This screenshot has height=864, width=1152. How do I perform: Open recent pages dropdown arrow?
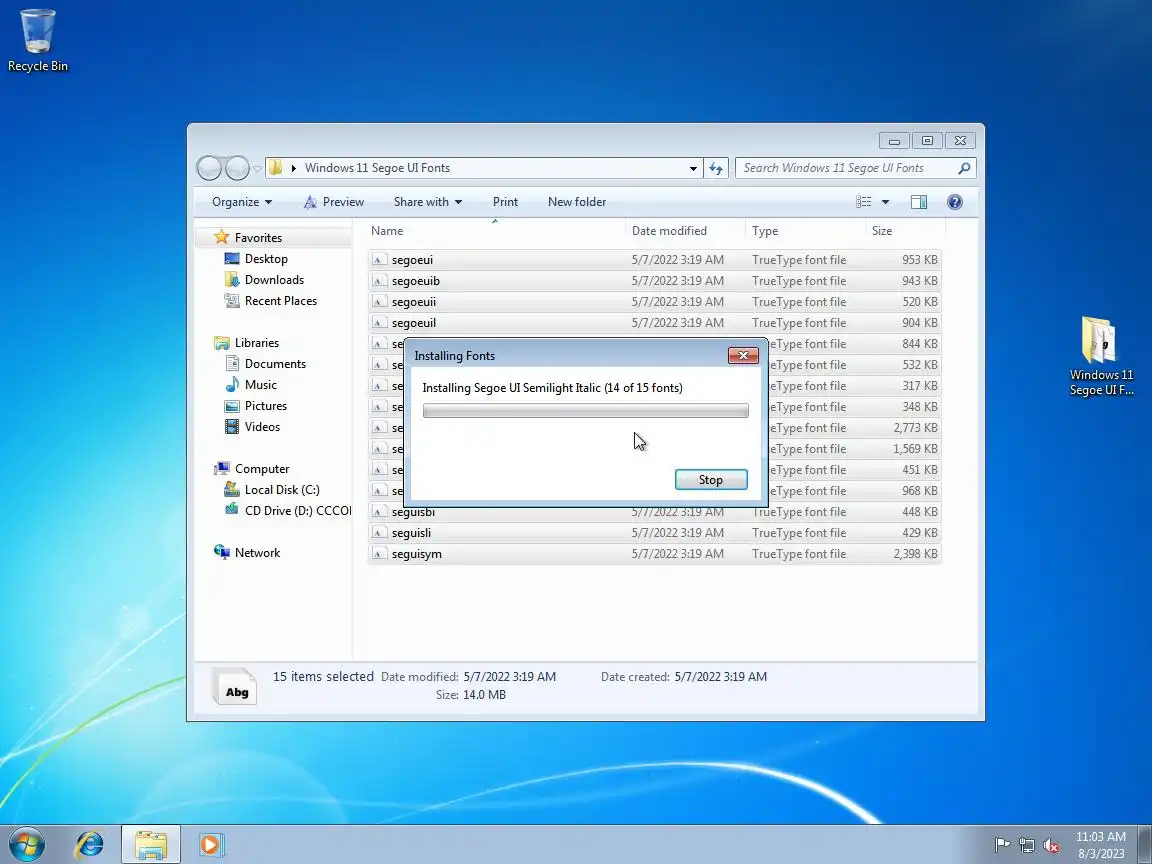pos(257,168)
